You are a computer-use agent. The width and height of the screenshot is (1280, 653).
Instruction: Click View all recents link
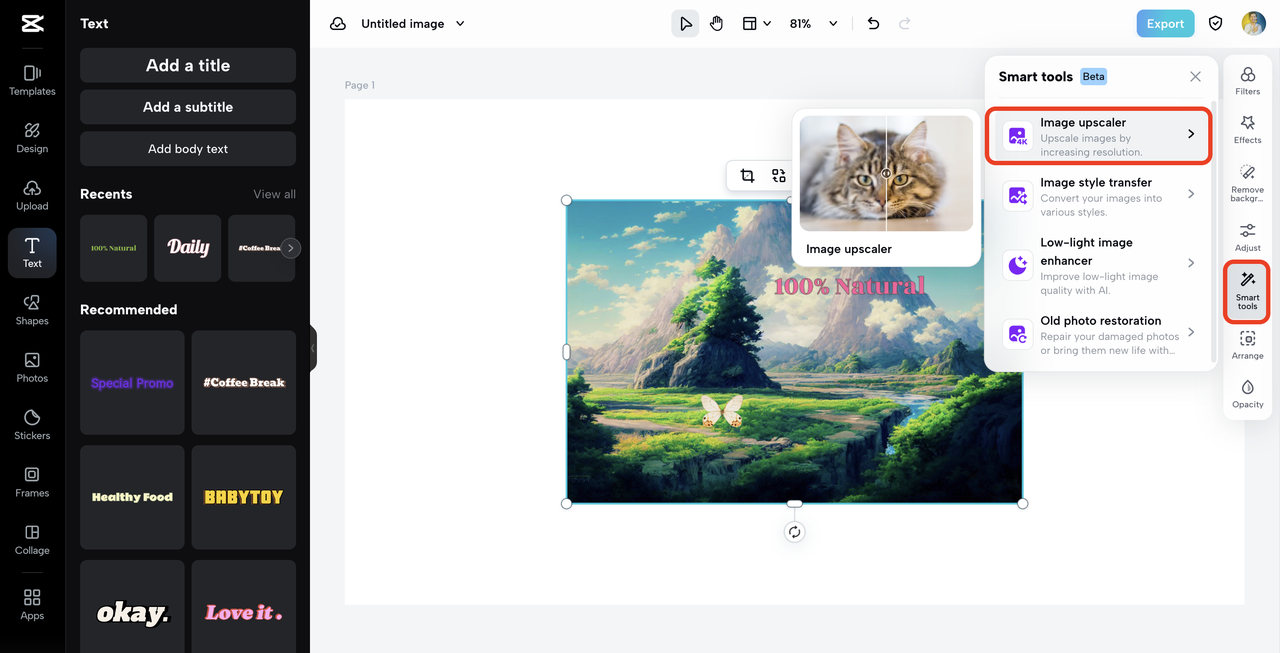coord(274,194)
